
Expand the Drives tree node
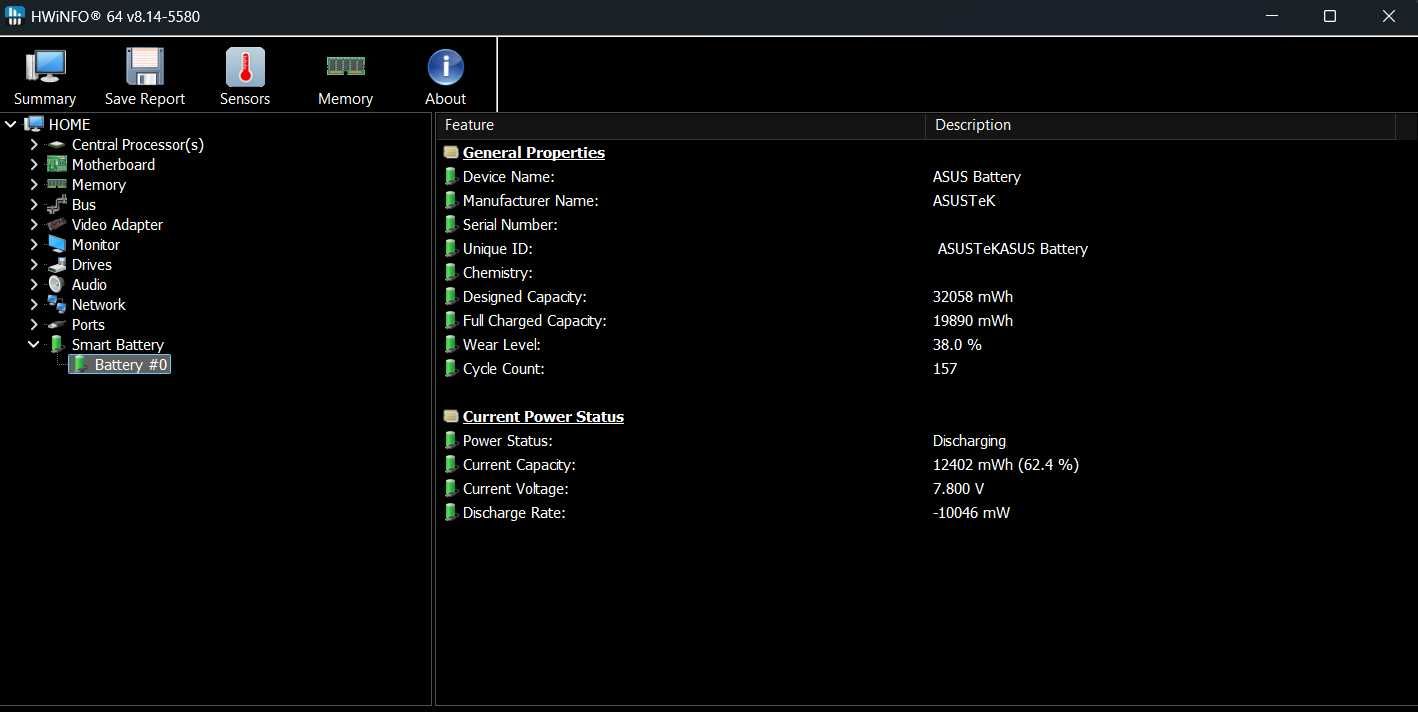pyautogui.click(x=34, y=264)
